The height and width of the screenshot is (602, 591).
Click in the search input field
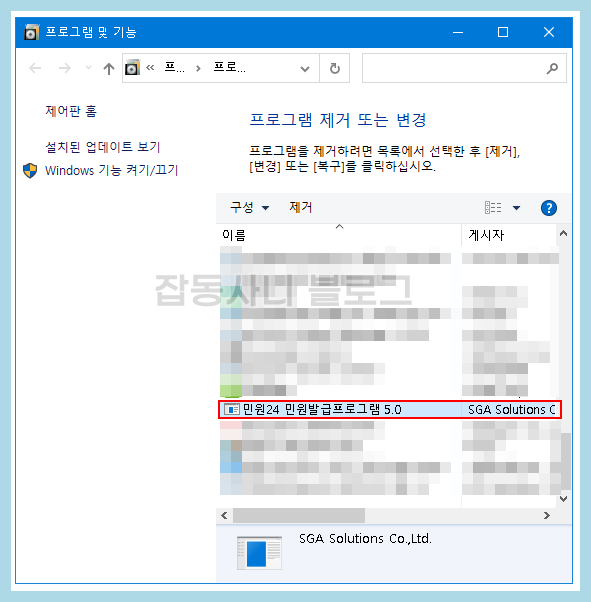click(x=453, y=68)
